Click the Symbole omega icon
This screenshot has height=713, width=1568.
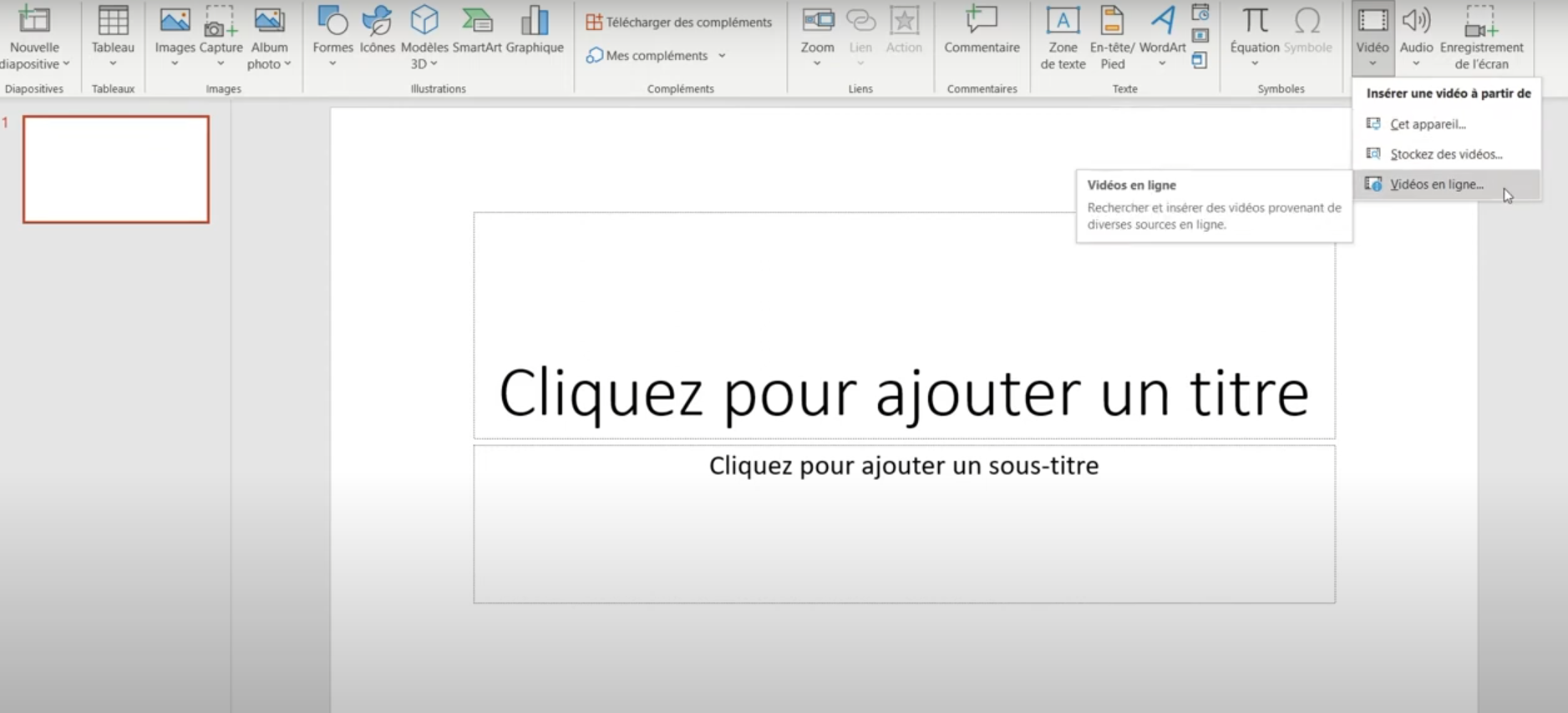[x=1307, y=20]
